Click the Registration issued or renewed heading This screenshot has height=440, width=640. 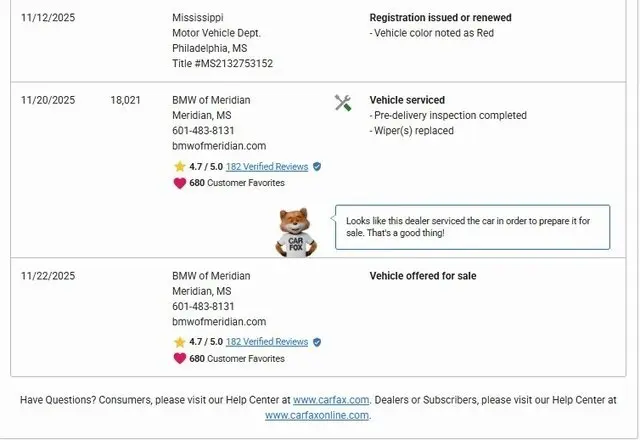439,18
